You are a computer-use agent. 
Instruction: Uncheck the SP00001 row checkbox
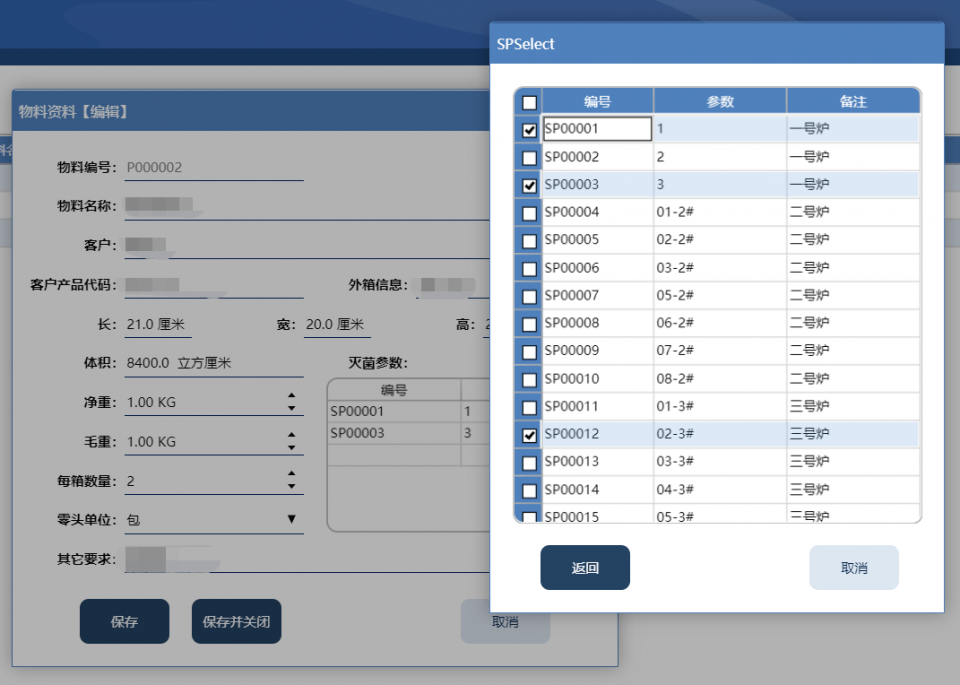(530, 130)
